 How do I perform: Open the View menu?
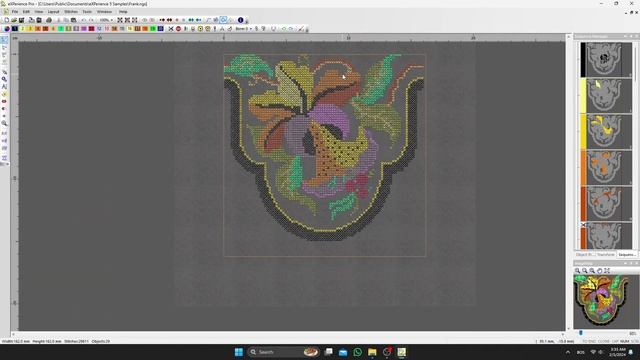coord(38,11)
